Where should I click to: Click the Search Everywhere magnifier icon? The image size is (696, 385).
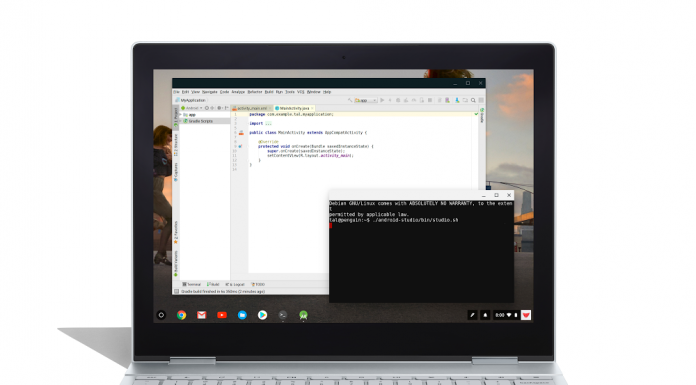(x=473, y=100)
